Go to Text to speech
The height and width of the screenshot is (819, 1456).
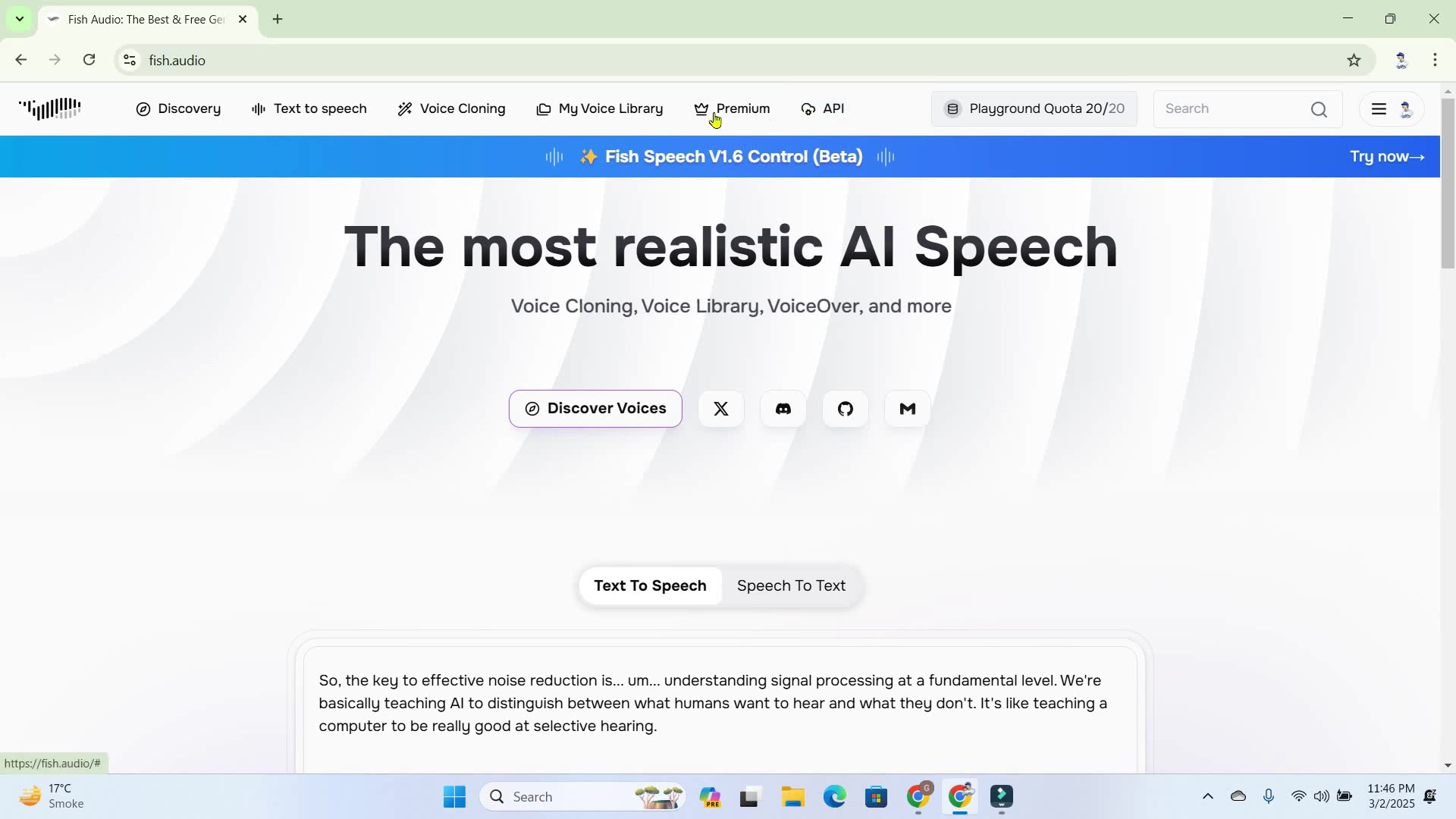pyautogui.click(x=309, y=109)
